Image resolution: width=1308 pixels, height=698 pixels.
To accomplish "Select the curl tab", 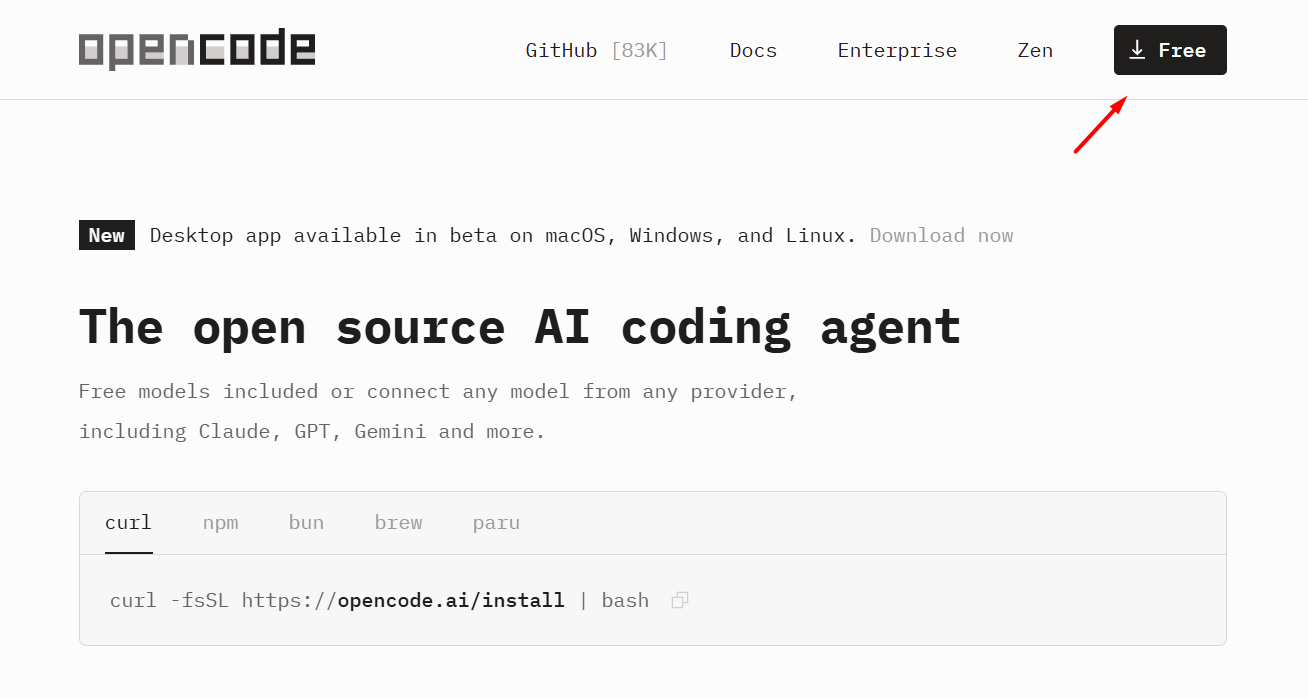I will [x=128, y=522].
